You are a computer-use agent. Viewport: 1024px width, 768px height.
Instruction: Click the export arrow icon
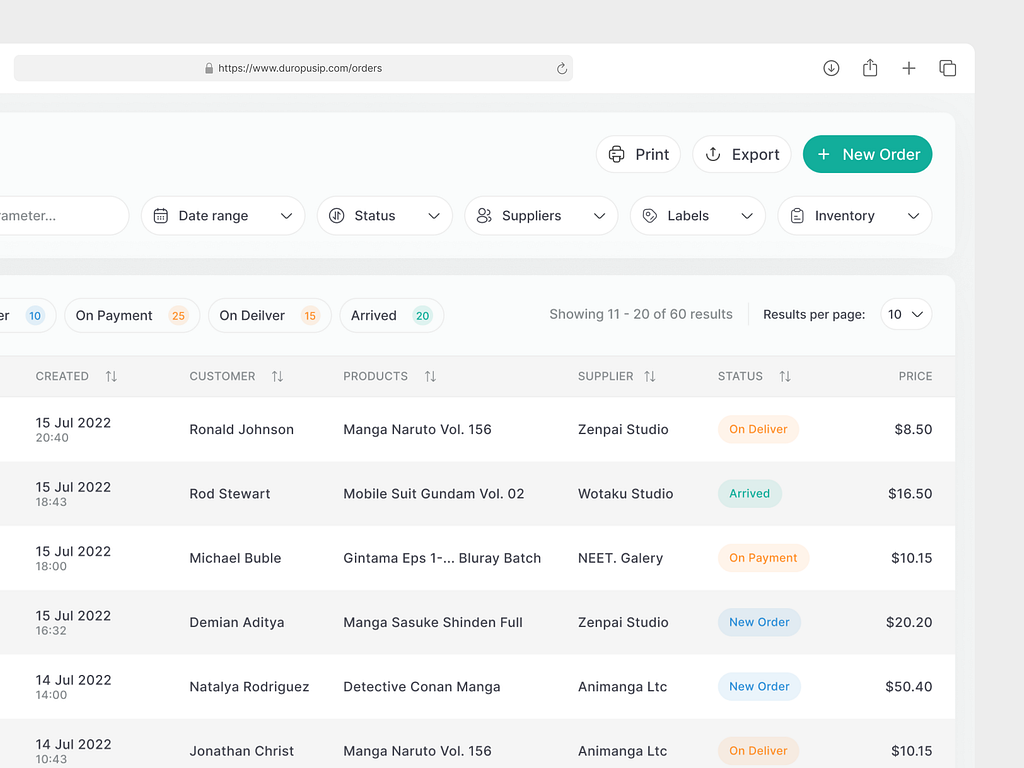pos(713,154)
